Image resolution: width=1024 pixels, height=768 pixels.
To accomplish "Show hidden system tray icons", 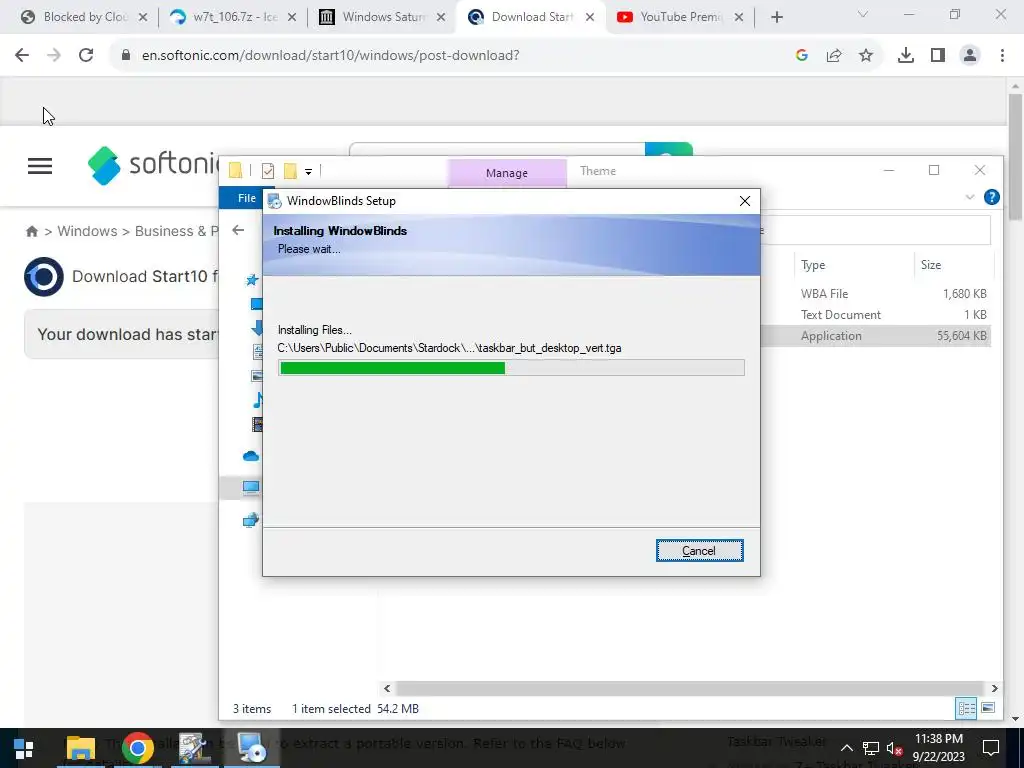I will (x=846, y=748).
